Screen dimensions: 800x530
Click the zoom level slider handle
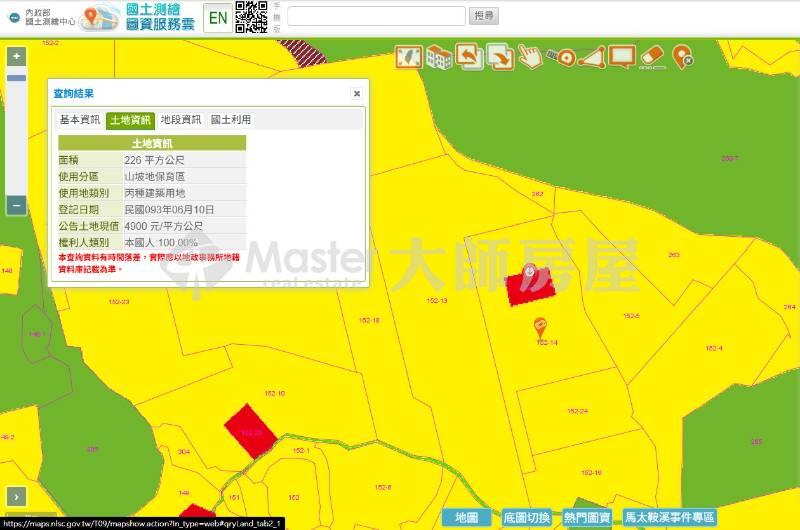coord(16,78)
